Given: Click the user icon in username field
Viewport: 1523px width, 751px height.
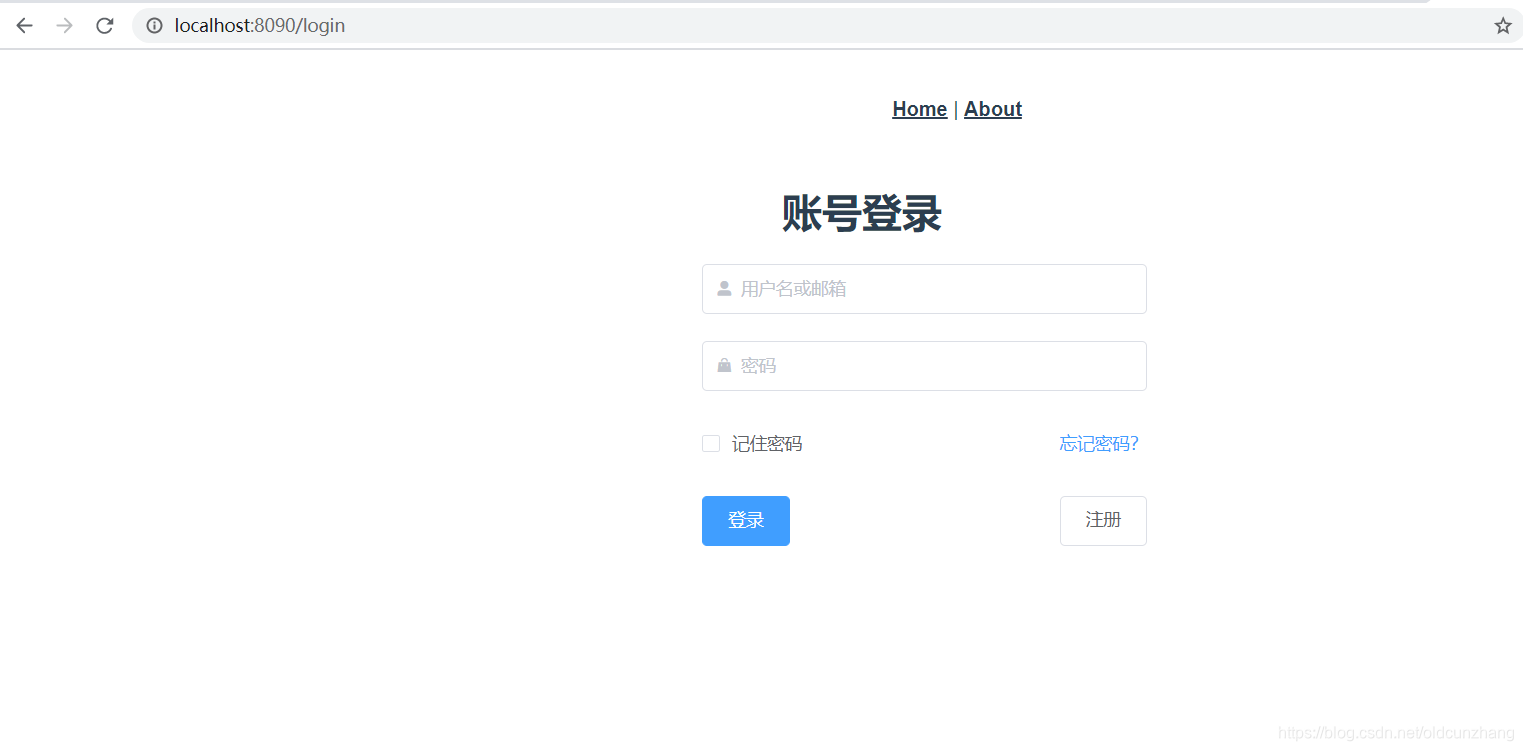Looking at the screenshot, I should click(x=723, y=289).
